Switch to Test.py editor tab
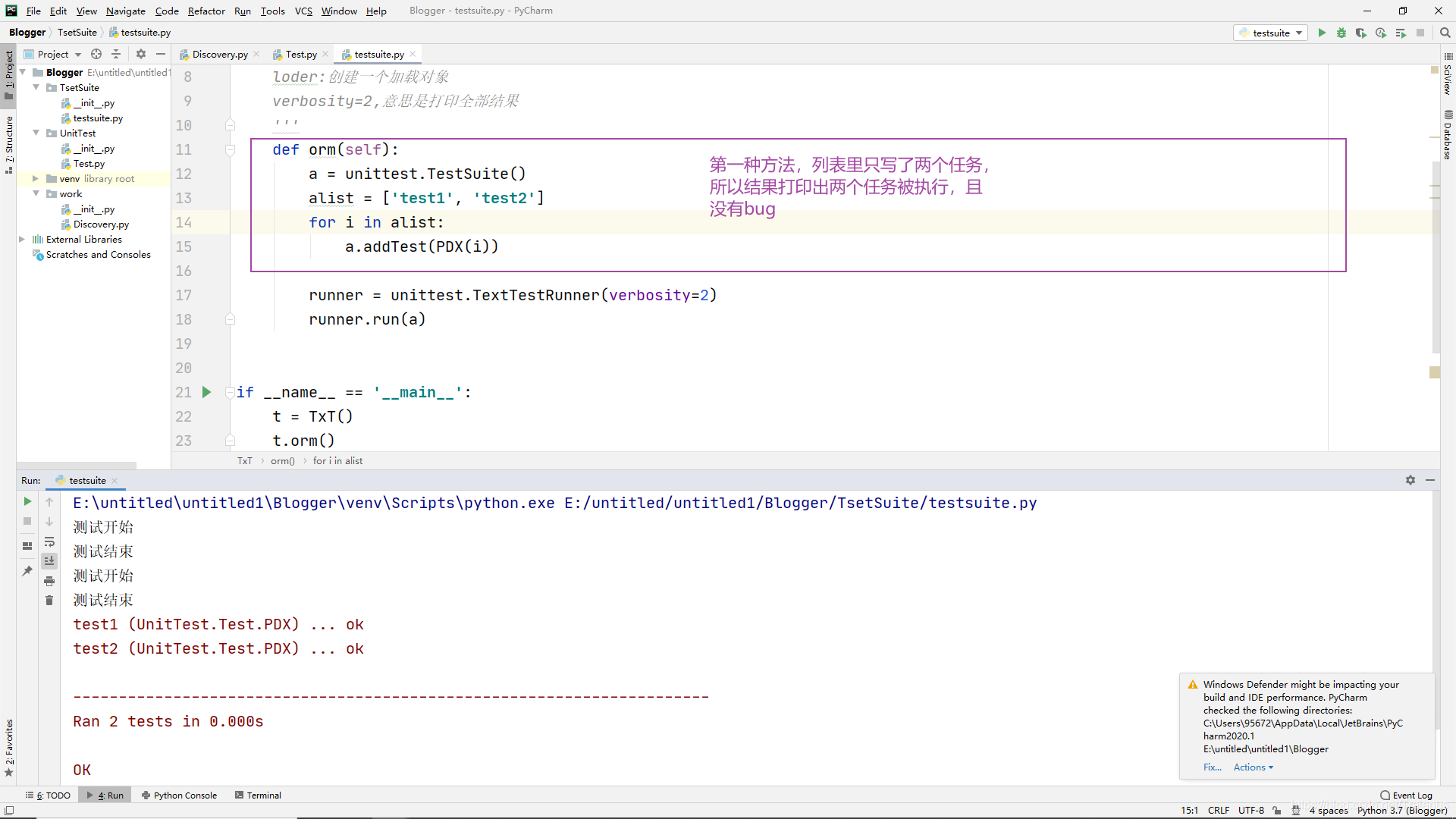Image resolution: width=1456 pixels, height=819 pixels. [301, 54]
